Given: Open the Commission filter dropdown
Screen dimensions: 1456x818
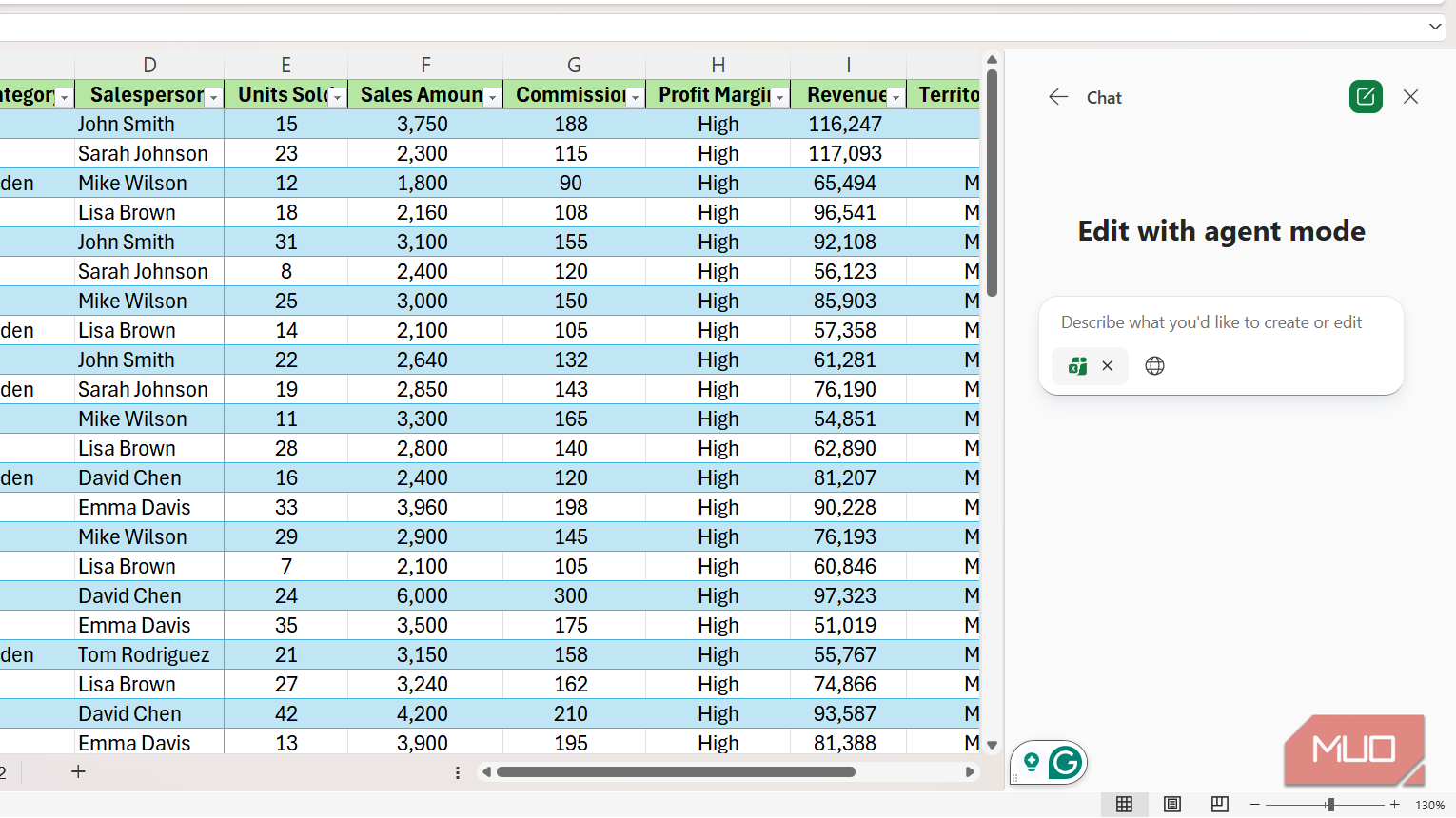Looking at the screenshot, I should (x=635, y=97).
